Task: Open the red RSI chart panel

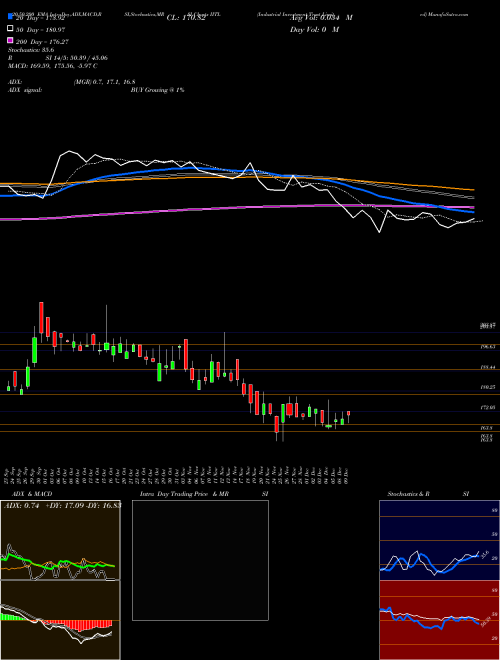Action: pos(439,620)
